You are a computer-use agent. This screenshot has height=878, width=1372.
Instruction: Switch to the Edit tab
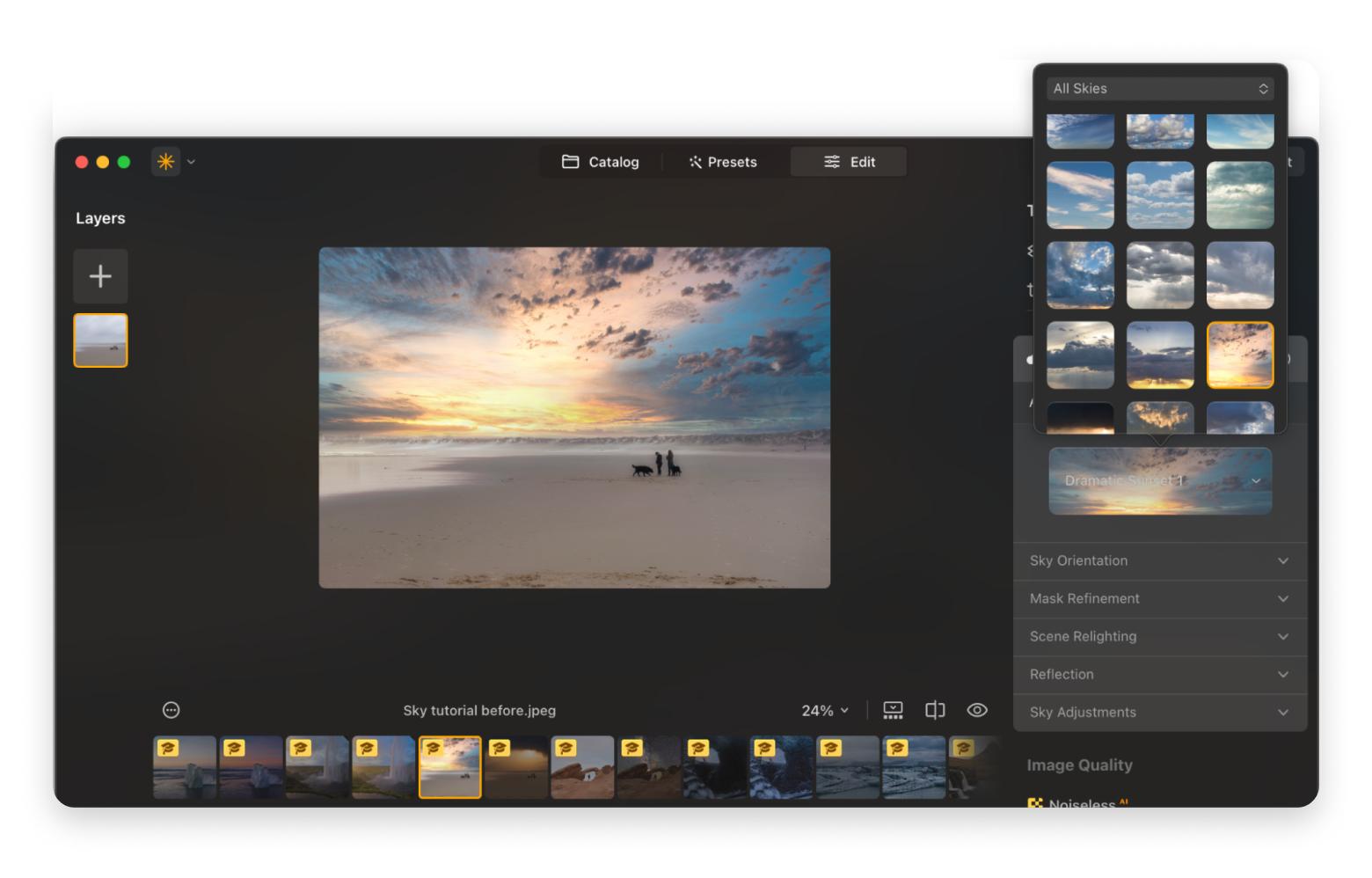(x=849, y=162)
